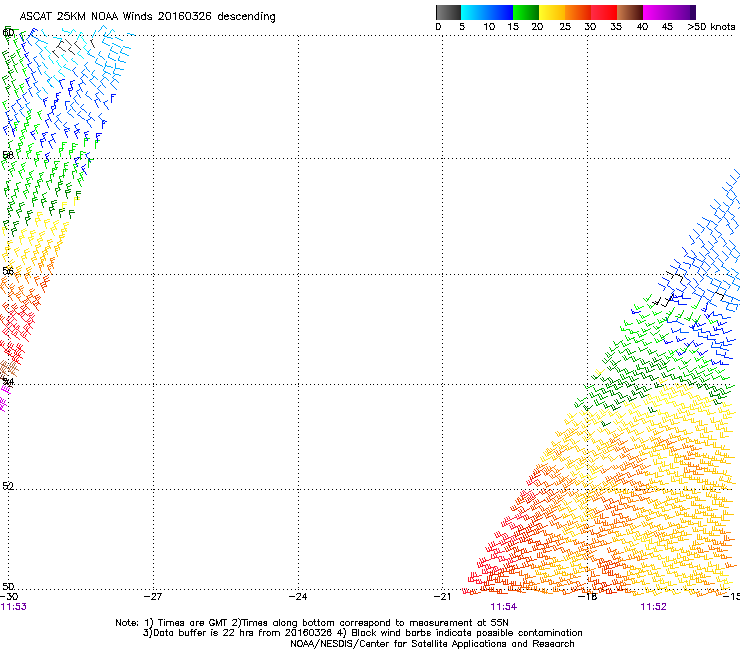This screenshot has width=740, height=650.
Task: Click the '11:52' swath time label
Action: tap(653, 607)
